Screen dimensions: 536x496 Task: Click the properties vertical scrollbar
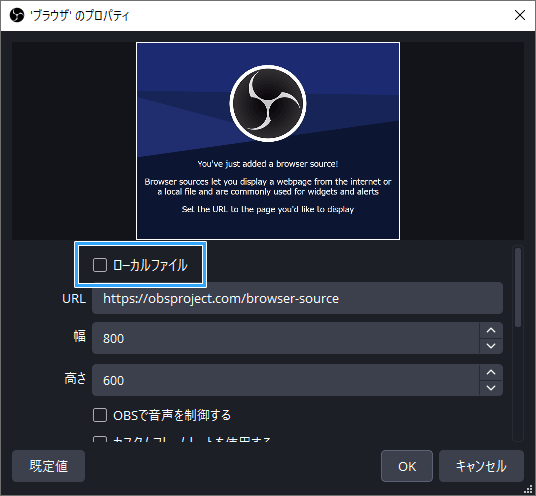click(518, 287)
